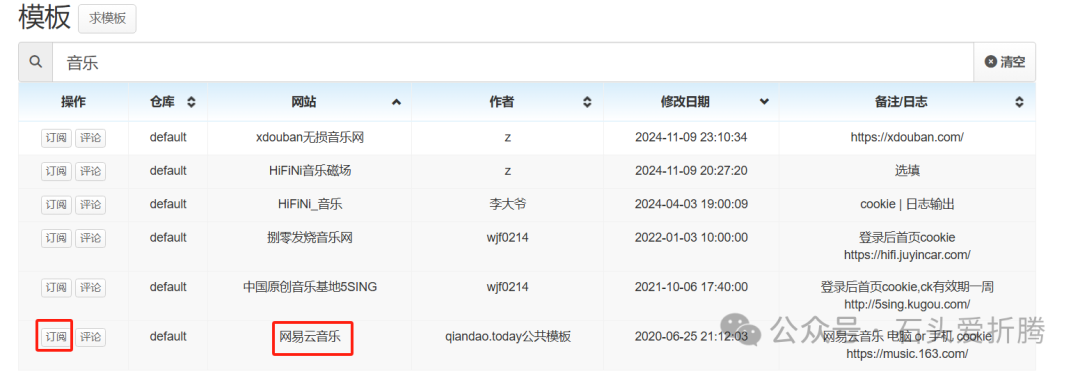Open comments for HiFiNi_音乐

[90, 205]
